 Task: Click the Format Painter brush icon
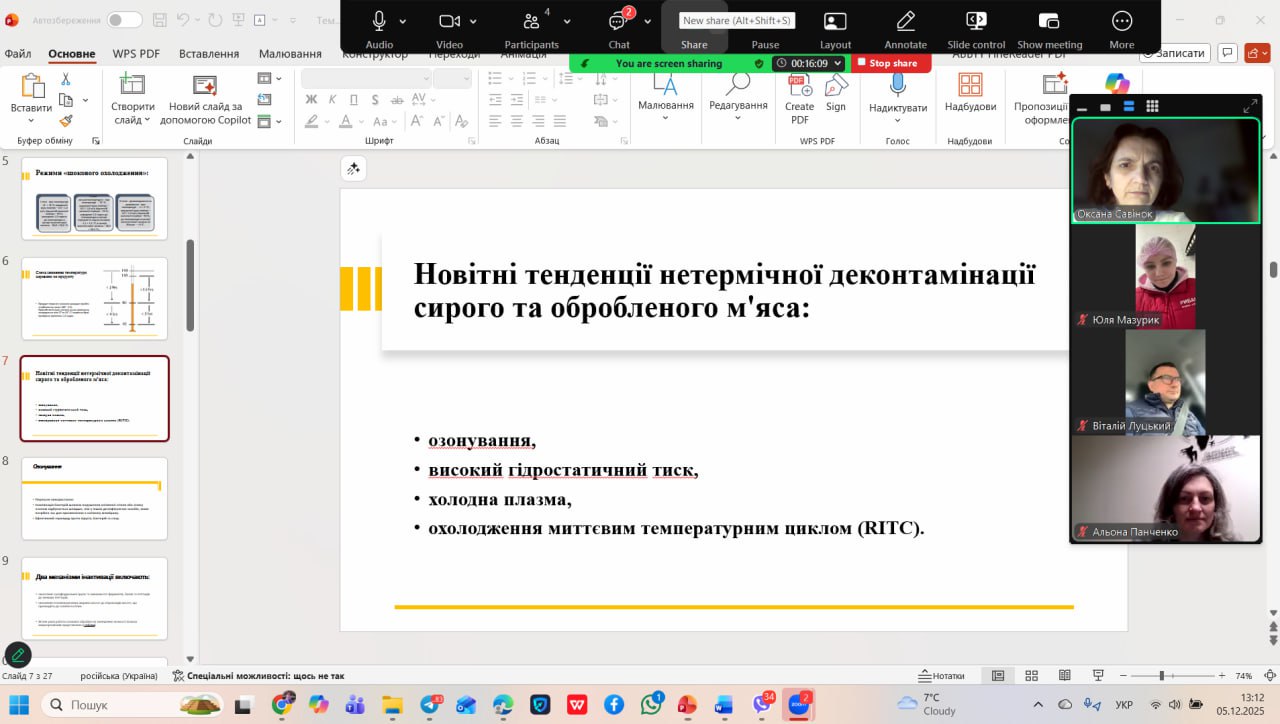[66, 121]
